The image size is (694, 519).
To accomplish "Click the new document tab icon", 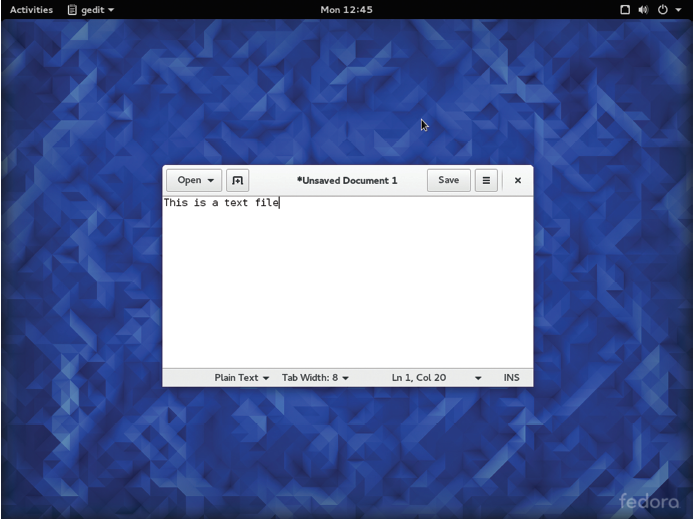I will coord(238,180).
